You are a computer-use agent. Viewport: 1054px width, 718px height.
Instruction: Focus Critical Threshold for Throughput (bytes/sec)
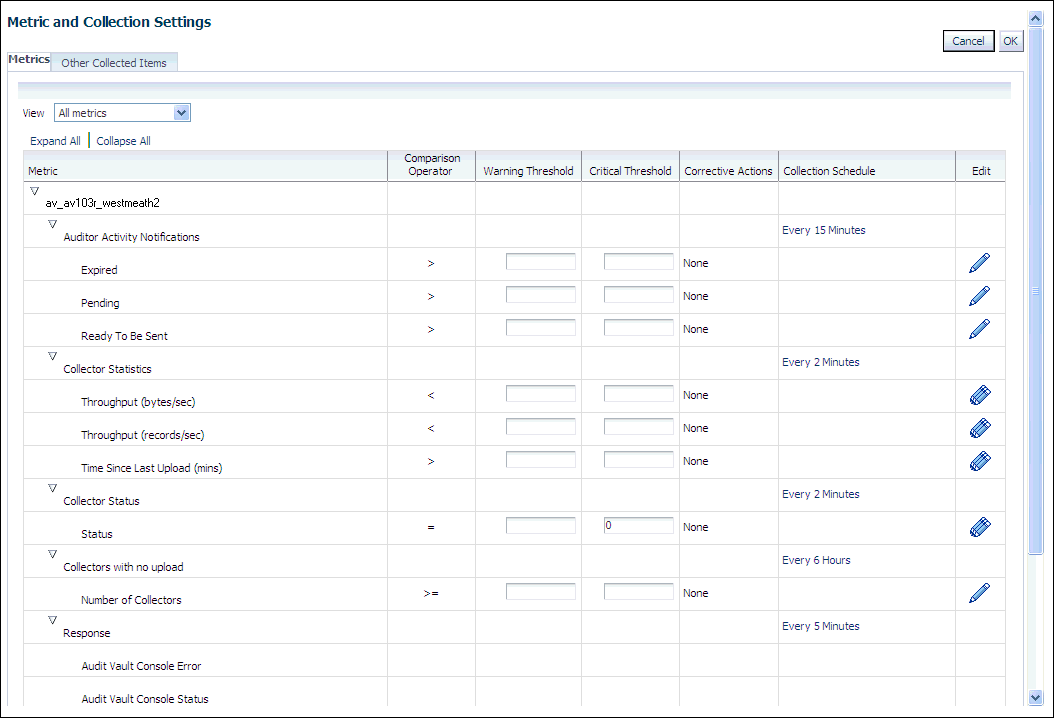tap(639, 393)
